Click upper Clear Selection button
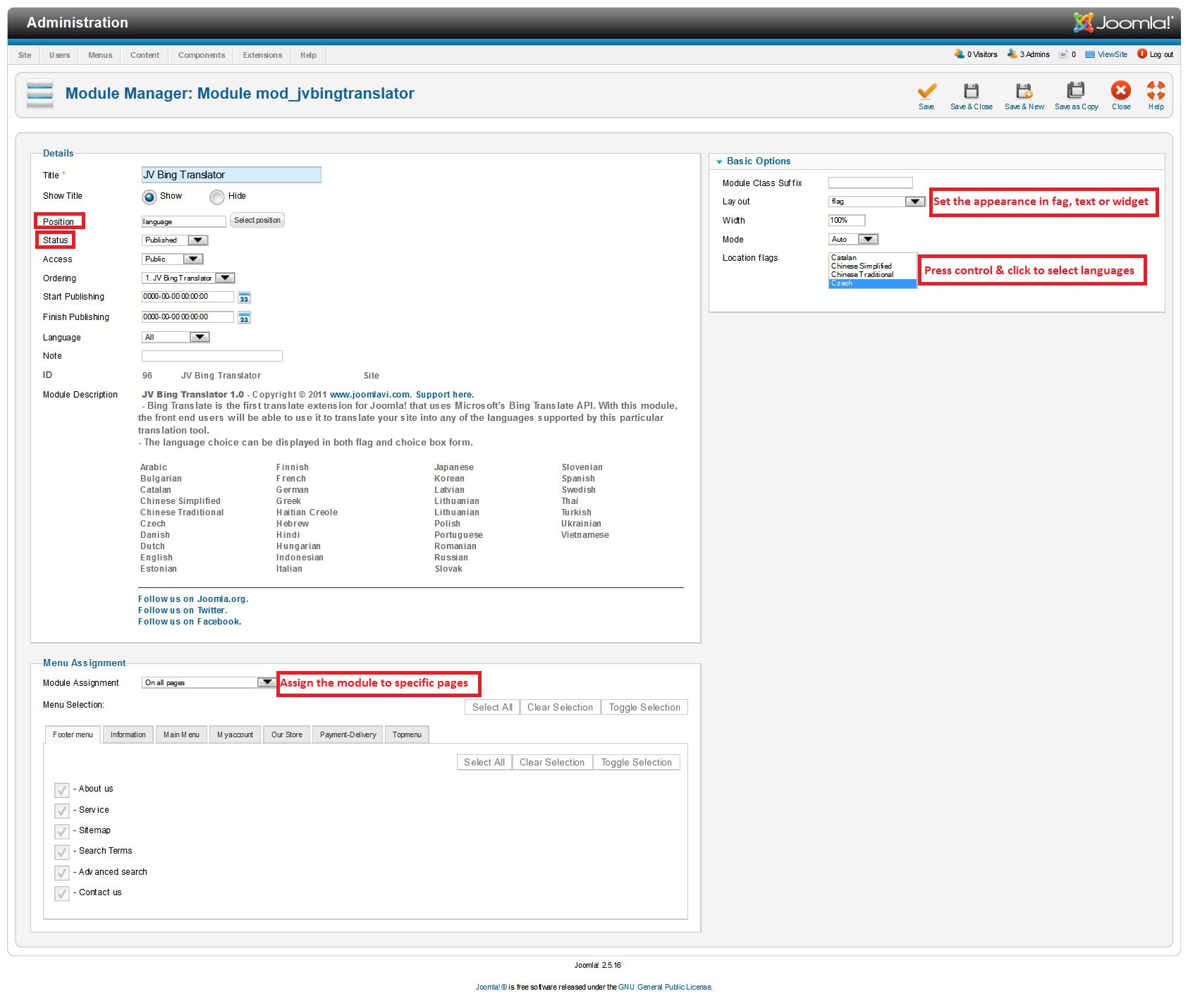1188x1008 pixels. click(560, 708)
